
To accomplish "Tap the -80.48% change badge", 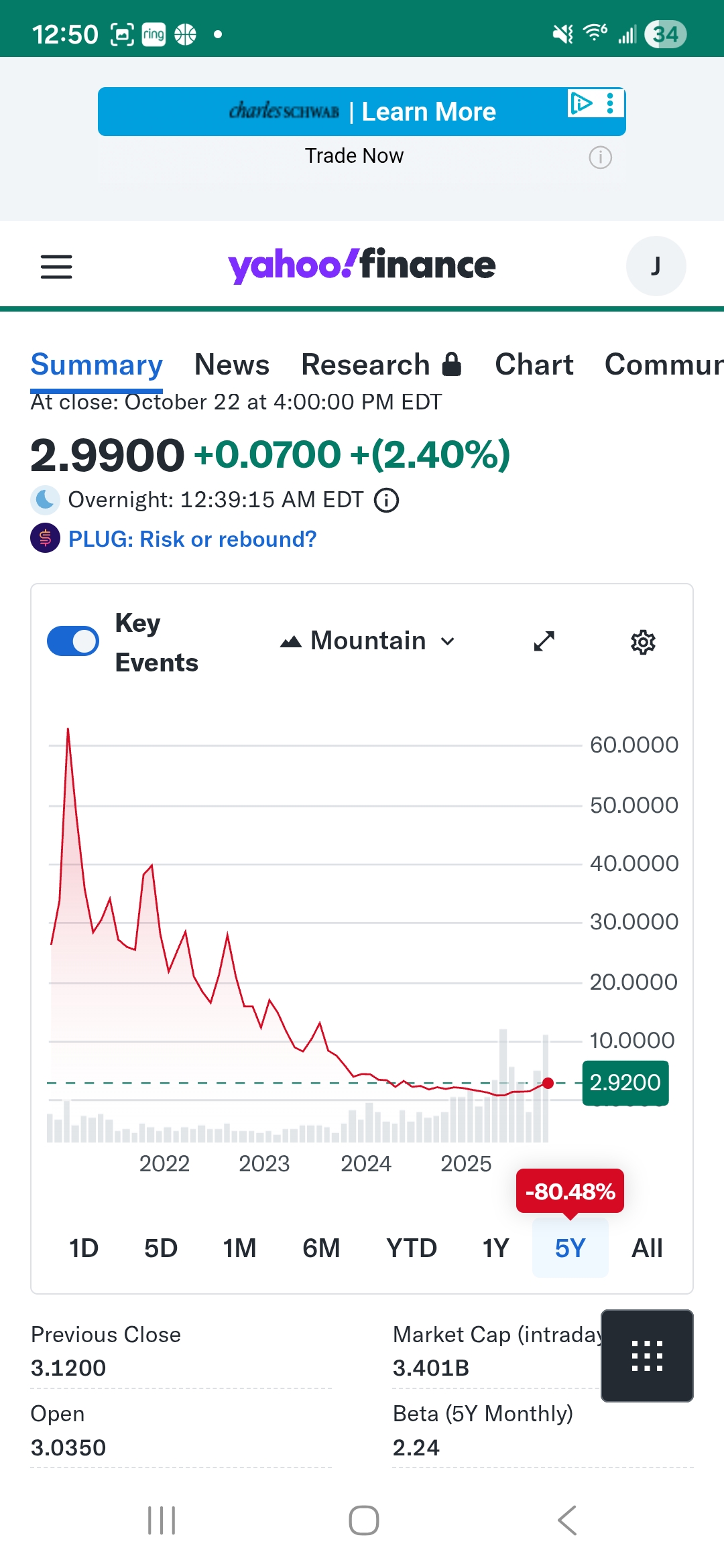I will tap(570, 1191).
